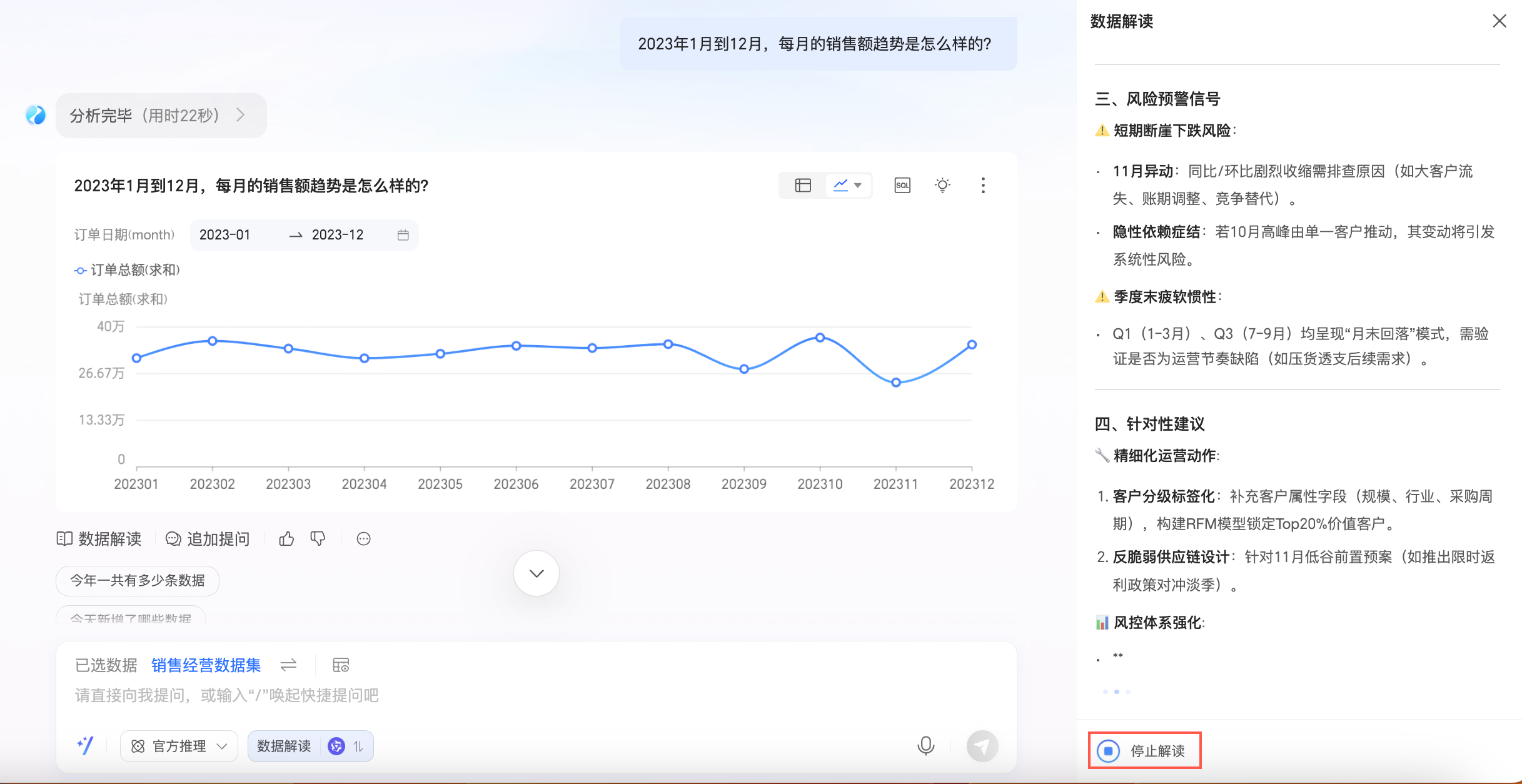Click the 2023-01 start date field
This screenshot has width=1522, height=784.
click(x=225, y=235)
